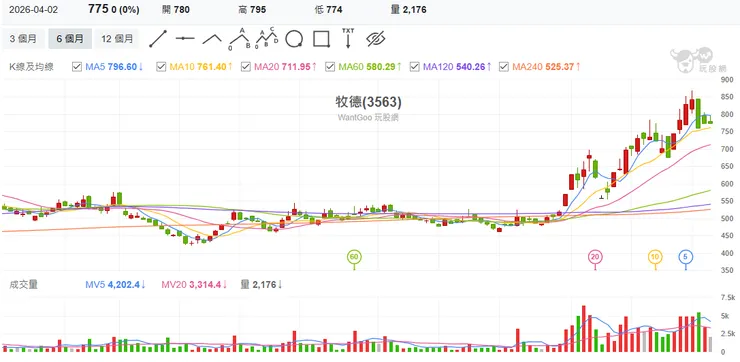
Task: Click the 低 774 low price
Action: point(328,10)
